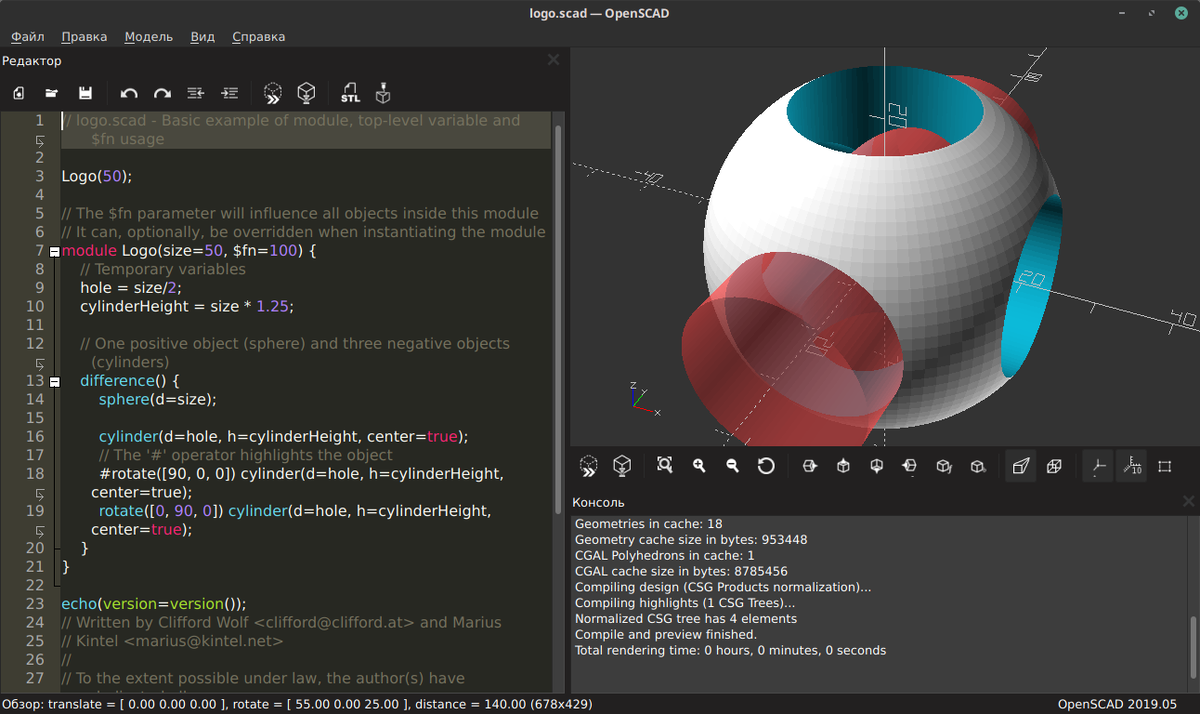The width and height of the screenshot is (1200, 714).
Task: Undo the last edit
Action: pyautogui.click(x=129, y=93)
